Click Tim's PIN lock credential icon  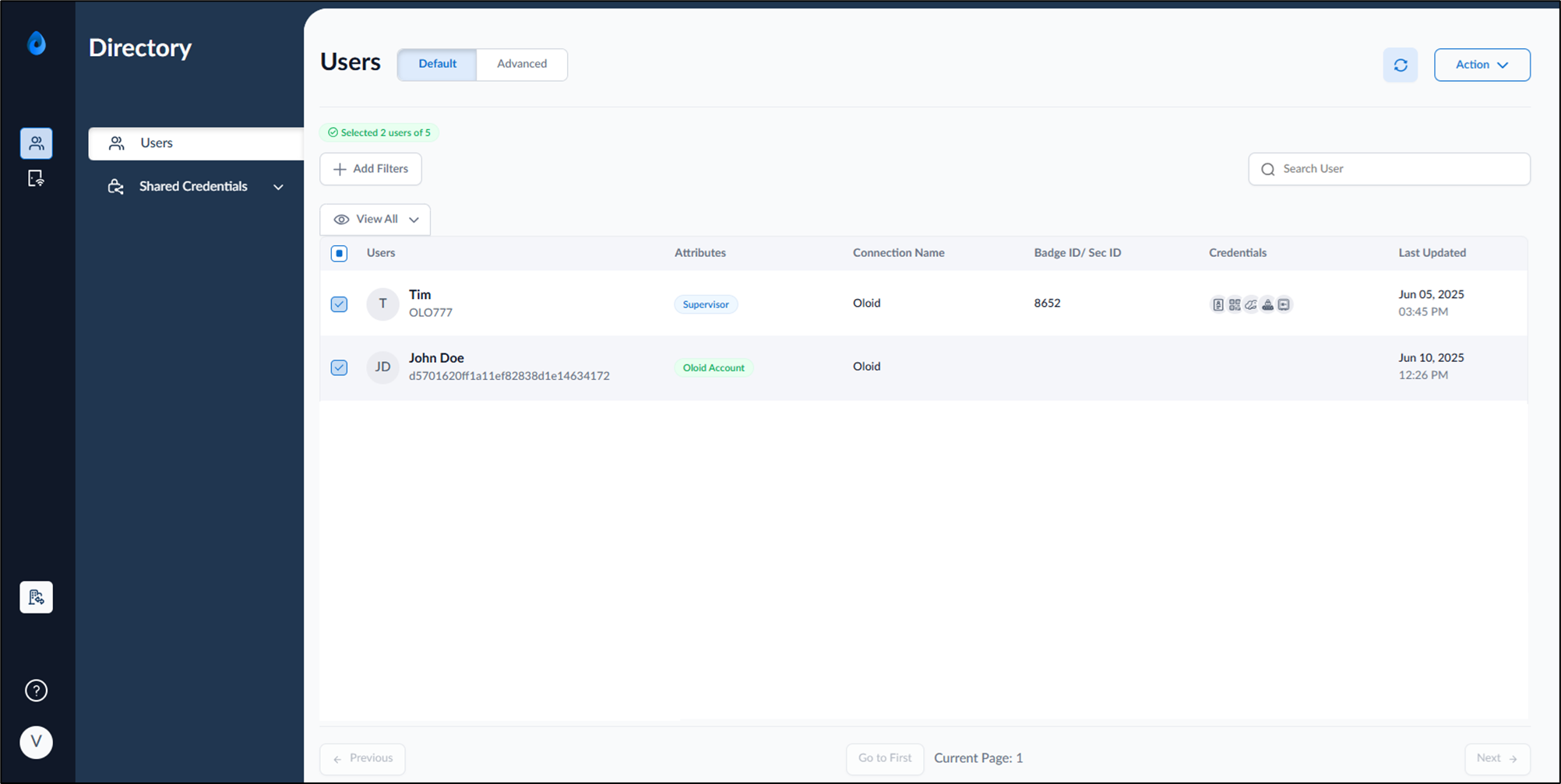[x=1267, y=304]
